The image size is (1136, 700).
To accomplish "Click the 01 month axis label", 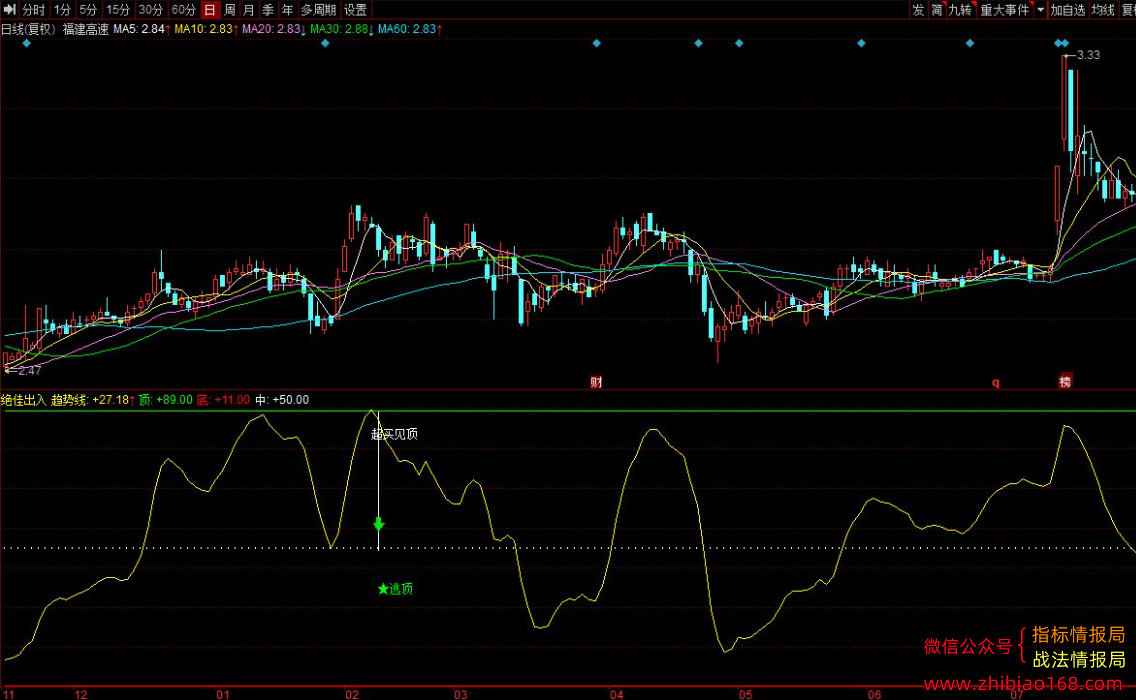I will pyautogui.click(x=222, y=694).
